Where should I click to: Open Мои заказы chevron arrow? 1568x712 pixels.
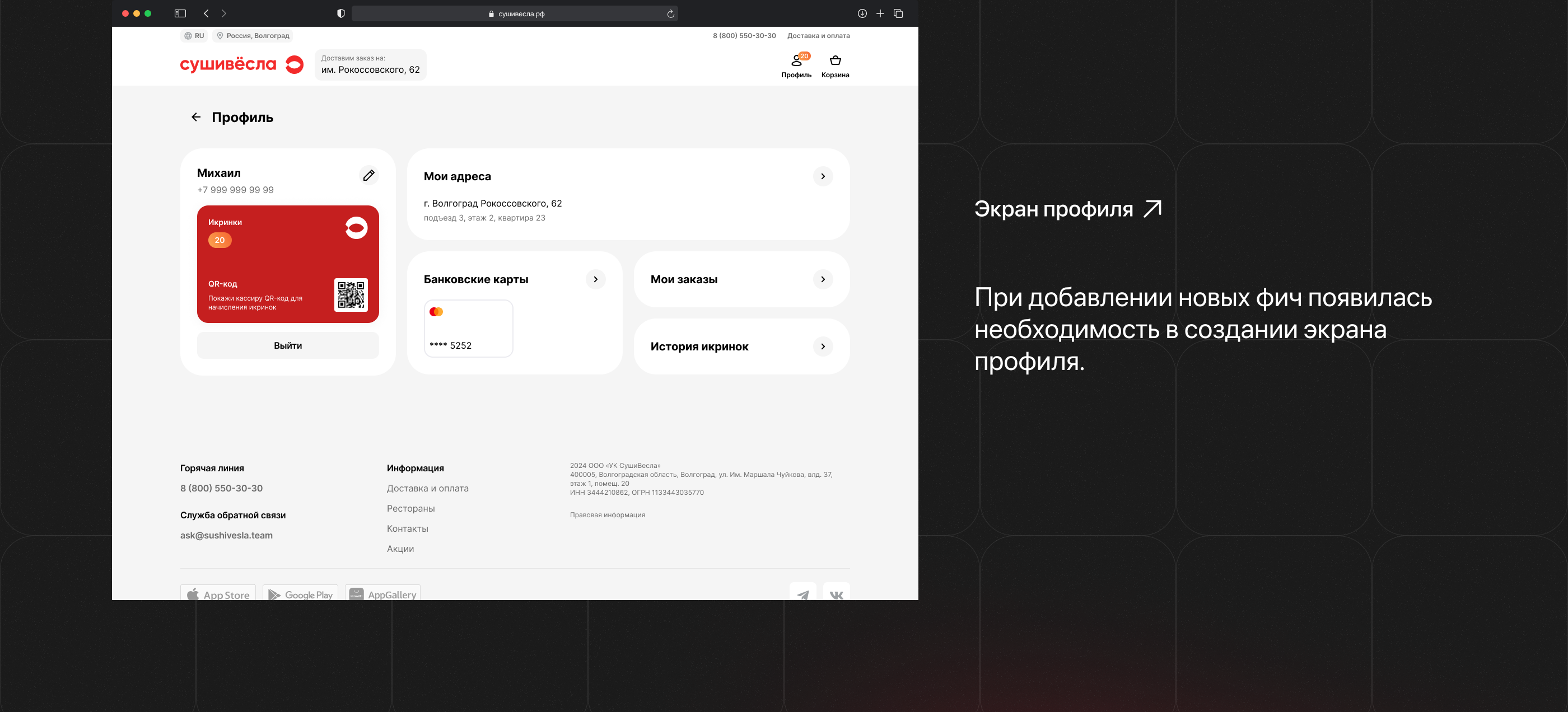[822, 279]
